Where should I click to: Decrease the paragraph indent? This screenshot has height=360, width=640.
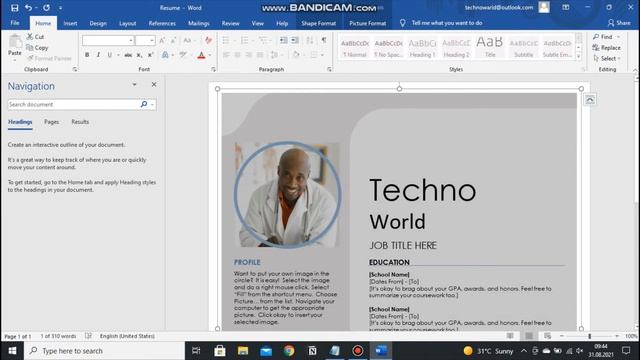click(x=283, y=40)
